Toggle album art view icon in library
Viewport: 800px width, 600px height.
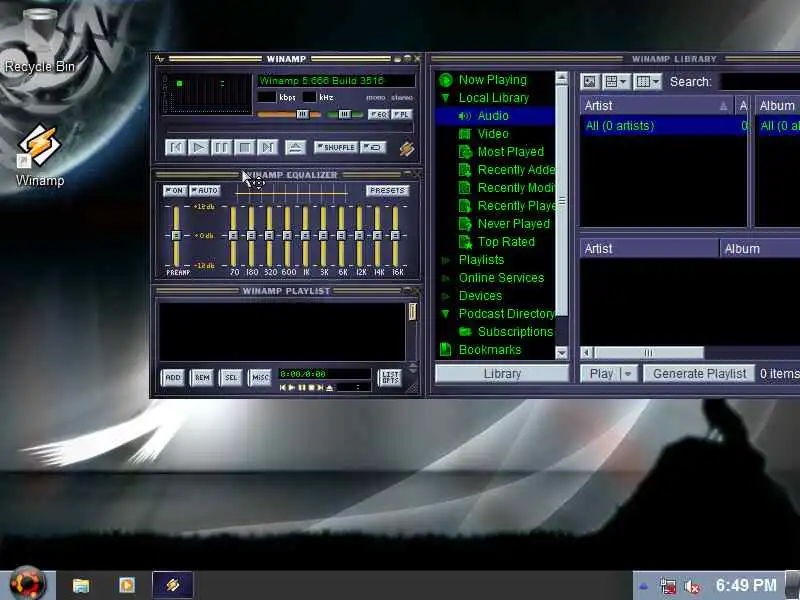(x=590, y=82)
